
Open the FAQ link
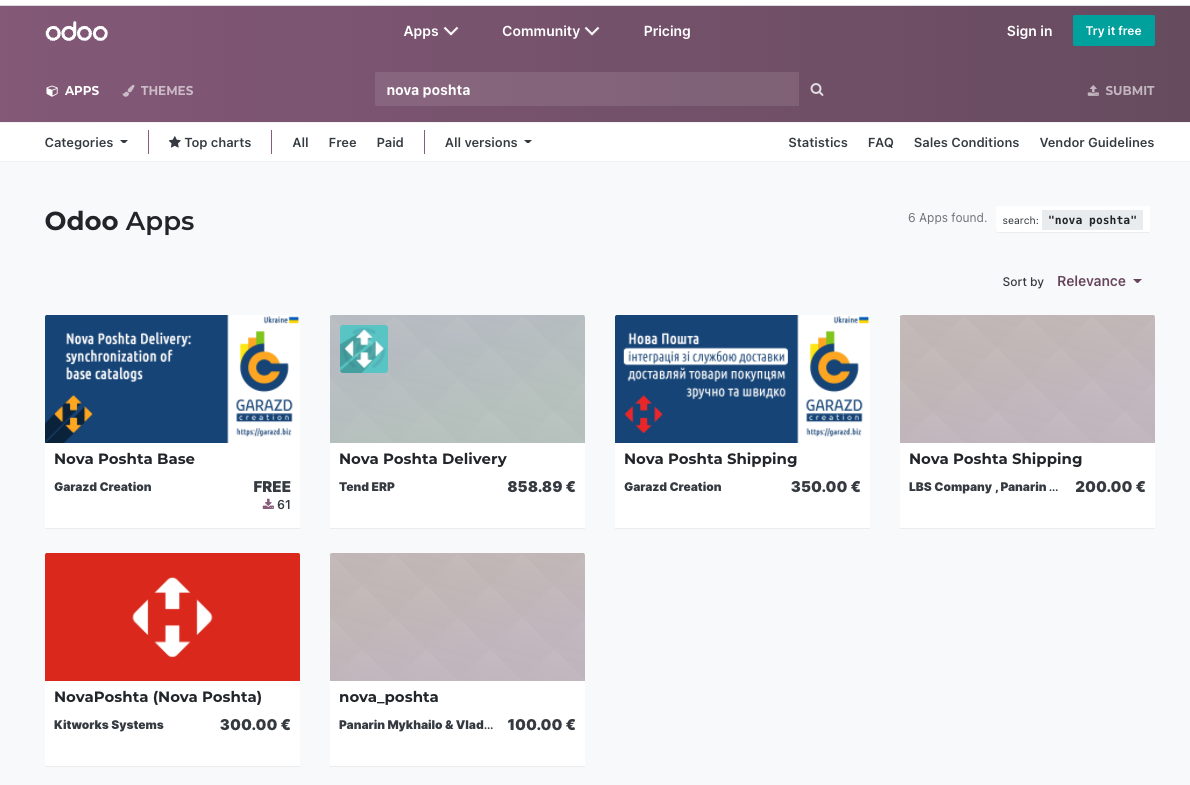pos(880,142)
